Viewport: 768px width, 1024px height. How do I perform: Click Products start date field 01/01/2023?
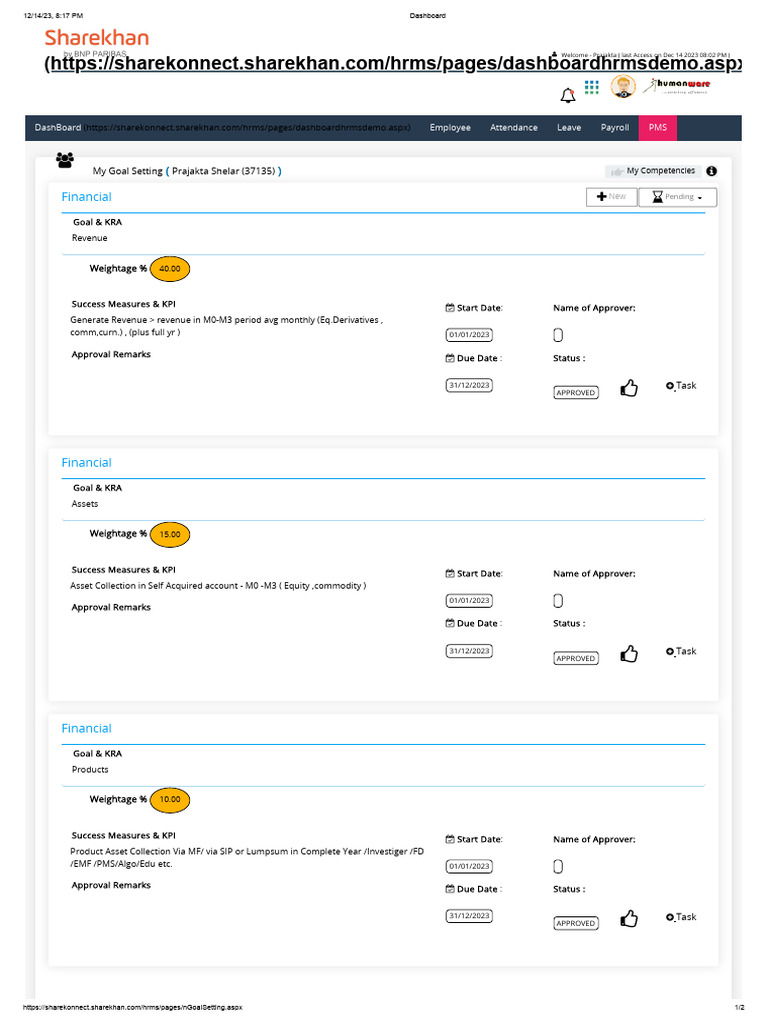pos(469,867)
